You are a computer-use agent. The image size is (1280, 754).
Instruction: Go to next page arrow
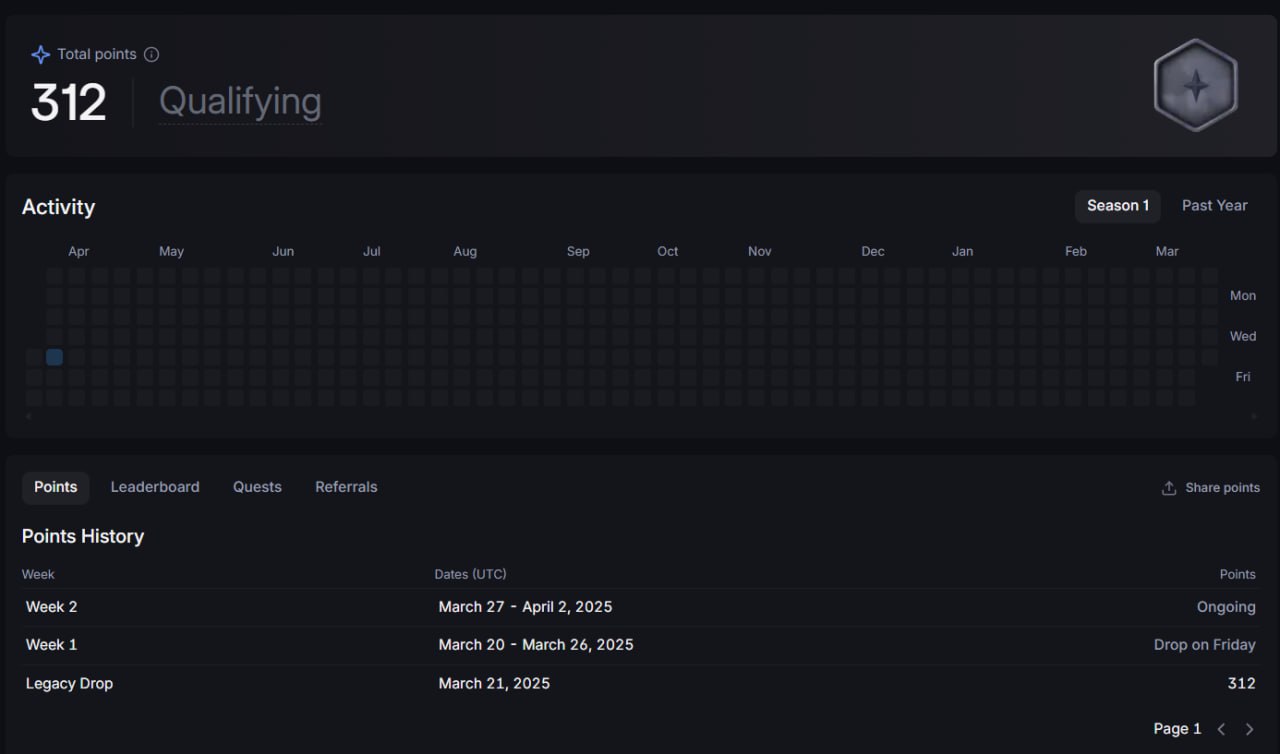coord(1249,729)
